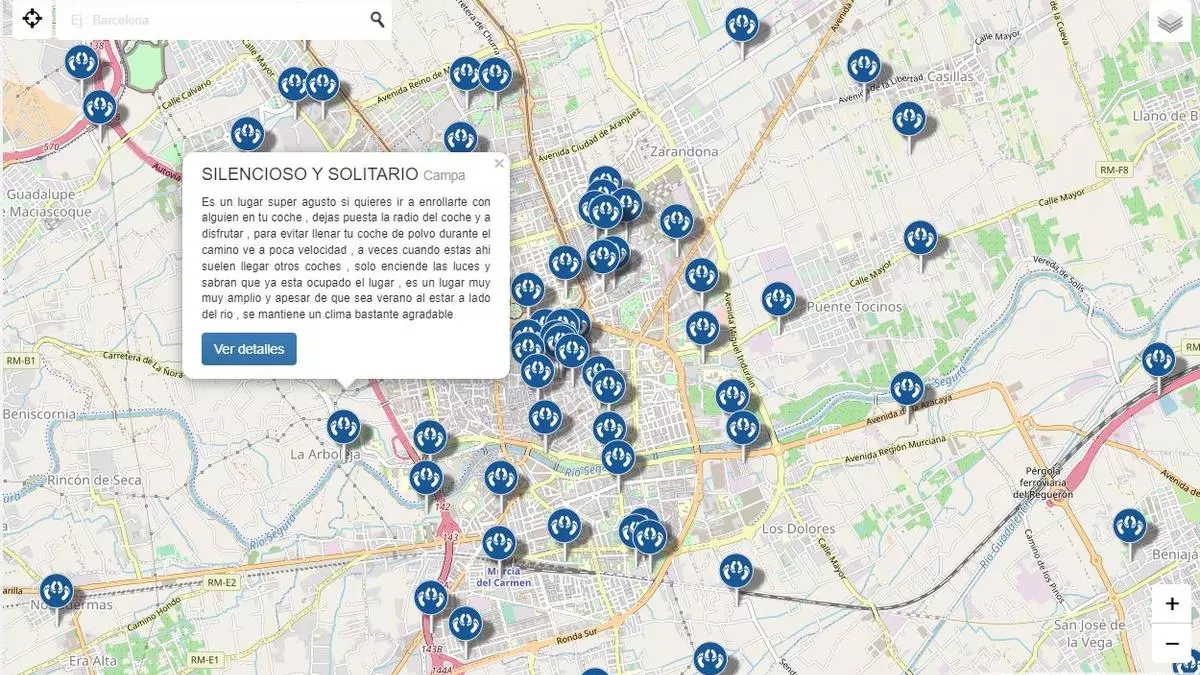Screen dimensions: 1200x675
Task: Open the map layers selector
Action: coord(1169,22)
